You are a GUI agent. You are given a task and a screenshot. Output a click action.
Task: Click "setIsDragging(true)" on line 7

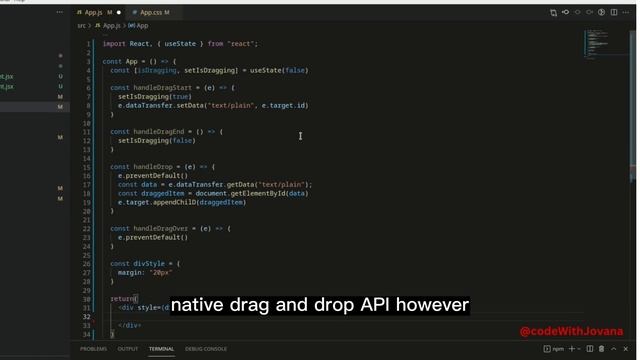point(155,97)
